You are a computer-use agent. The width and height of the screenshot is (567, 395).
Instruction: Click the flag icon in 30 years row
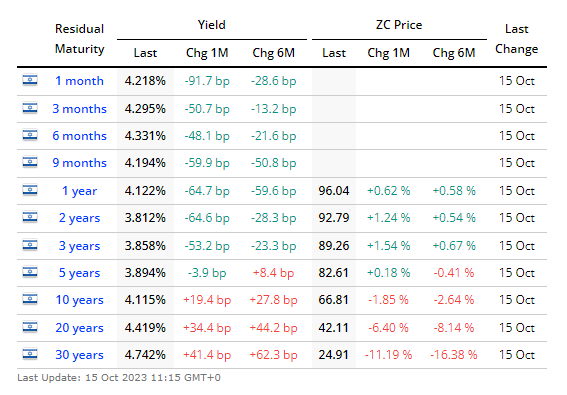tap(30, 354)
